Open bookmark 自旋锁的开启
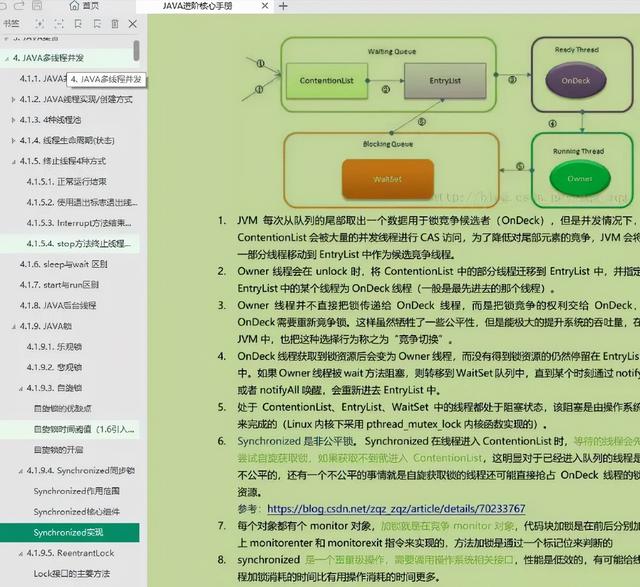This screenshot has height=587, width=640. (58, 449)
